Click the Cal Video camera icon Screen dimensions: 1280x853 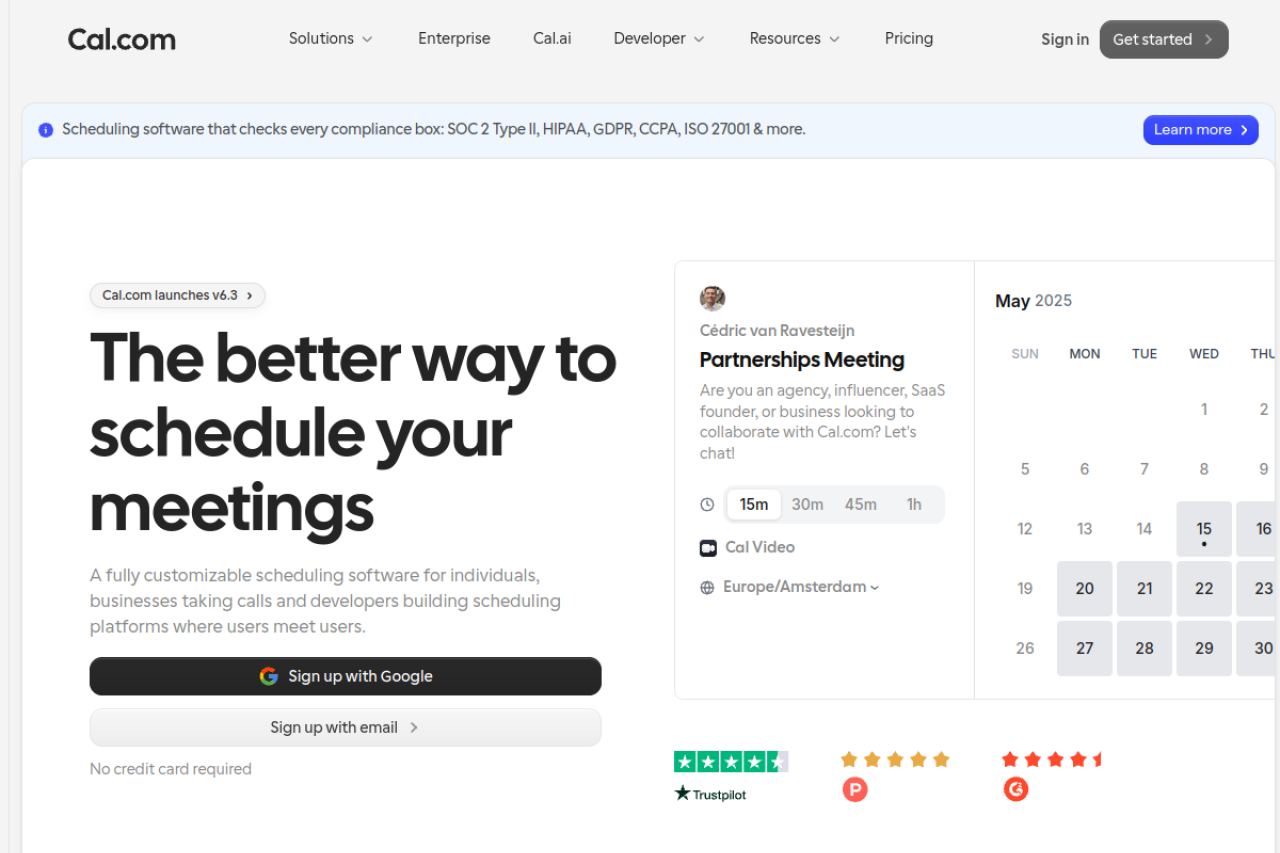pos(708,548)
